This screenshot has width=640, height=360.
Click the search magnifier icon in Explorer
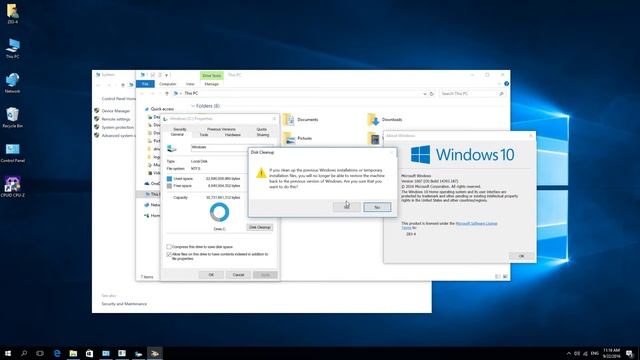(x=501, y=93)
